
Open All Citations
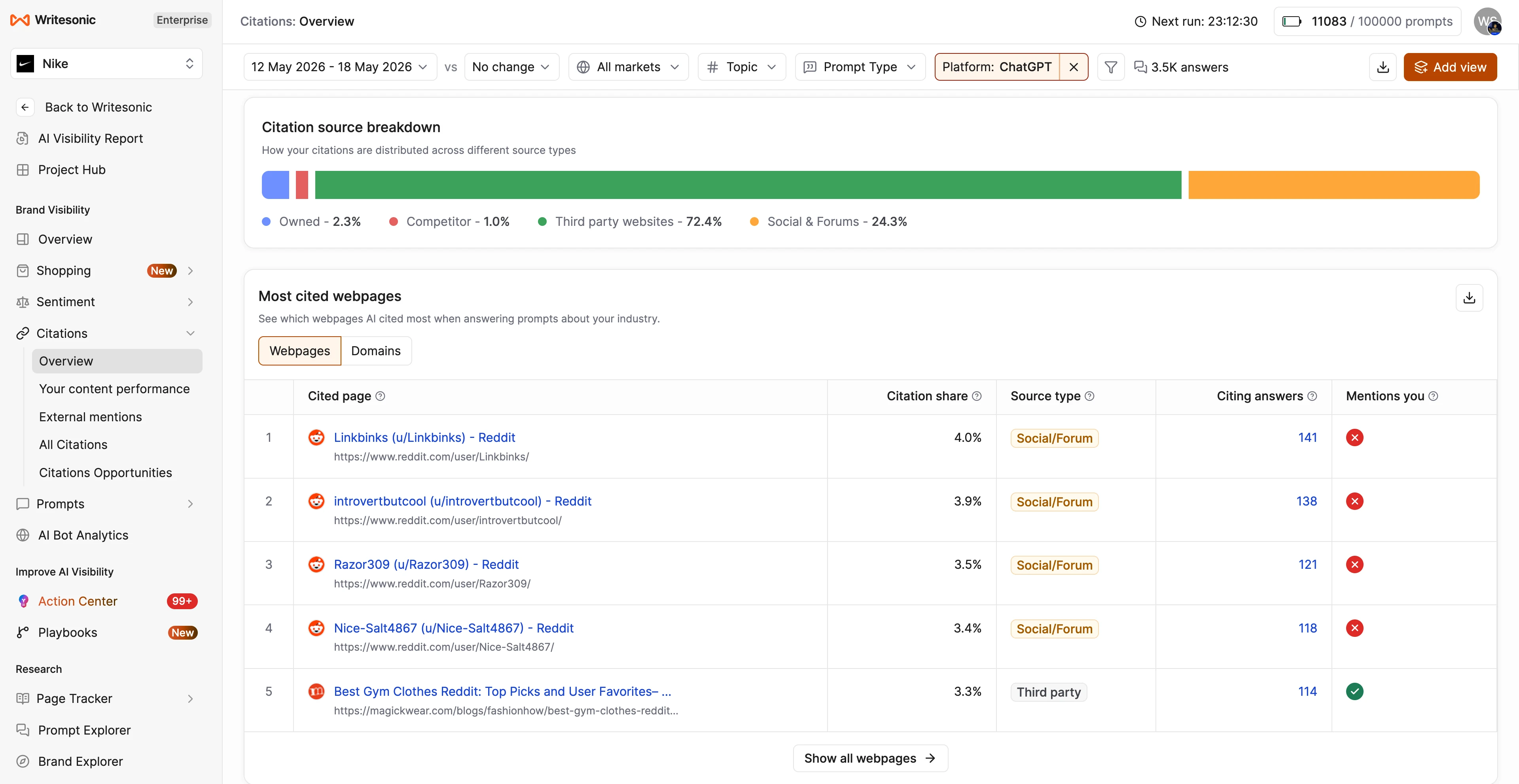click(x=73, y=445)
